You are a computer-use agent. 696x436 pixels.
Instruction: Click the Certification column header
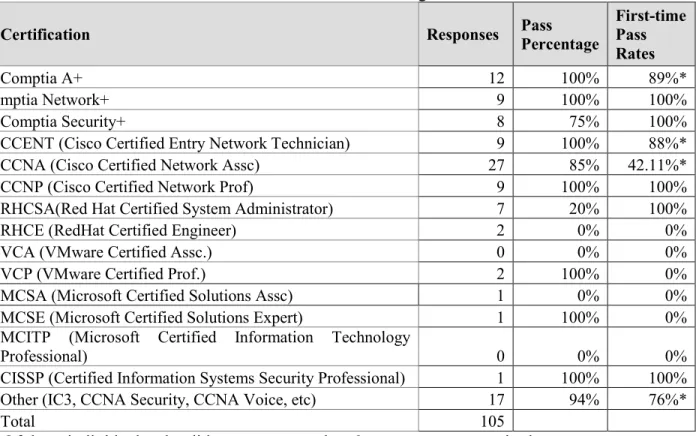(45, 35)
